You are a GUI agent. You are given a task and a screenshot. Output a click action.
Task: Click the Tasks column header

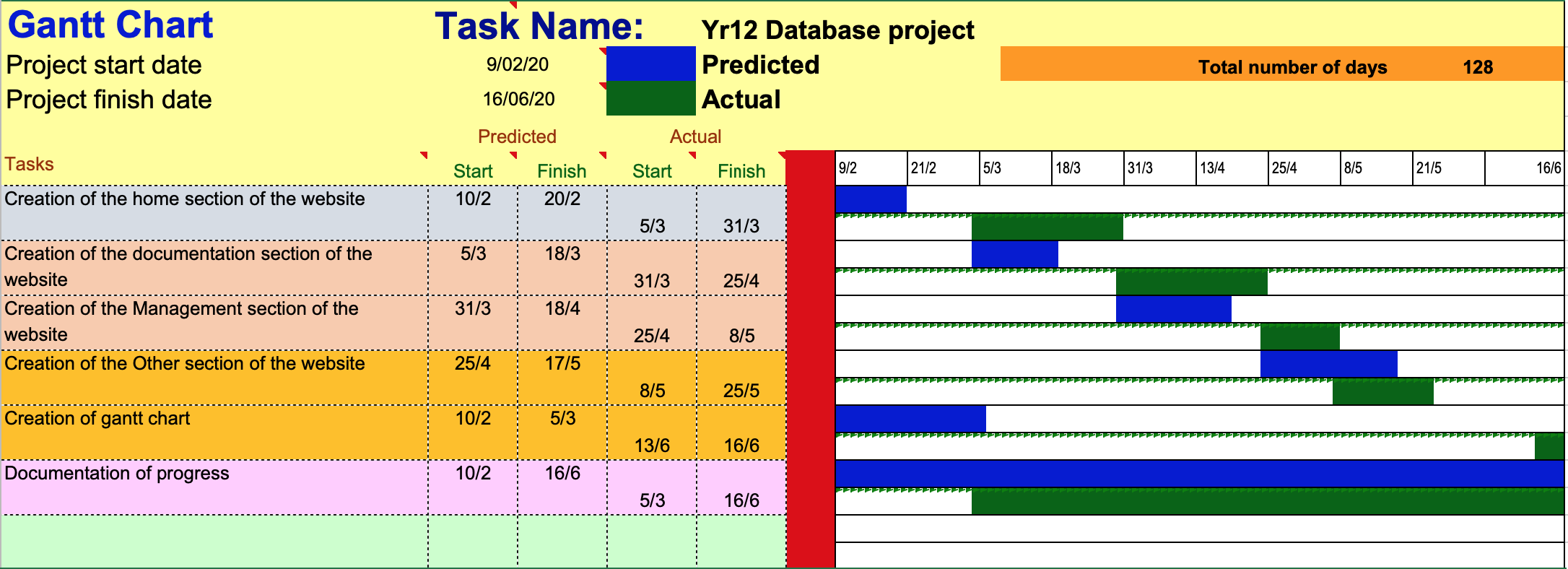29,164
